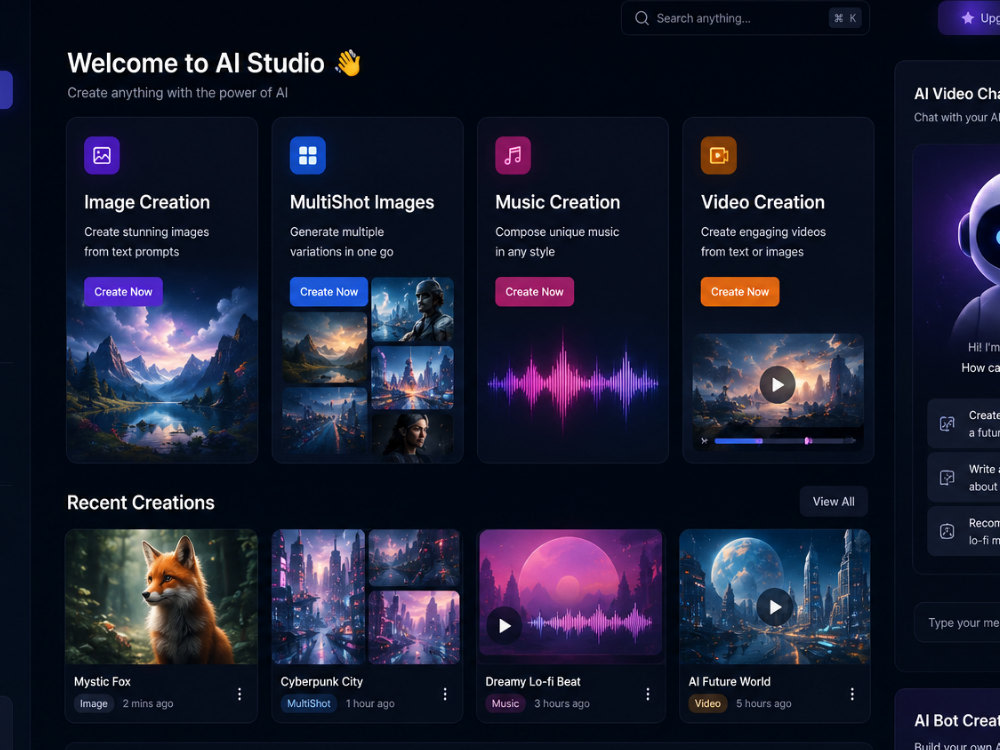Click the Recent Creations heading
1000x750 pixels.
click(x=141, y=503)
